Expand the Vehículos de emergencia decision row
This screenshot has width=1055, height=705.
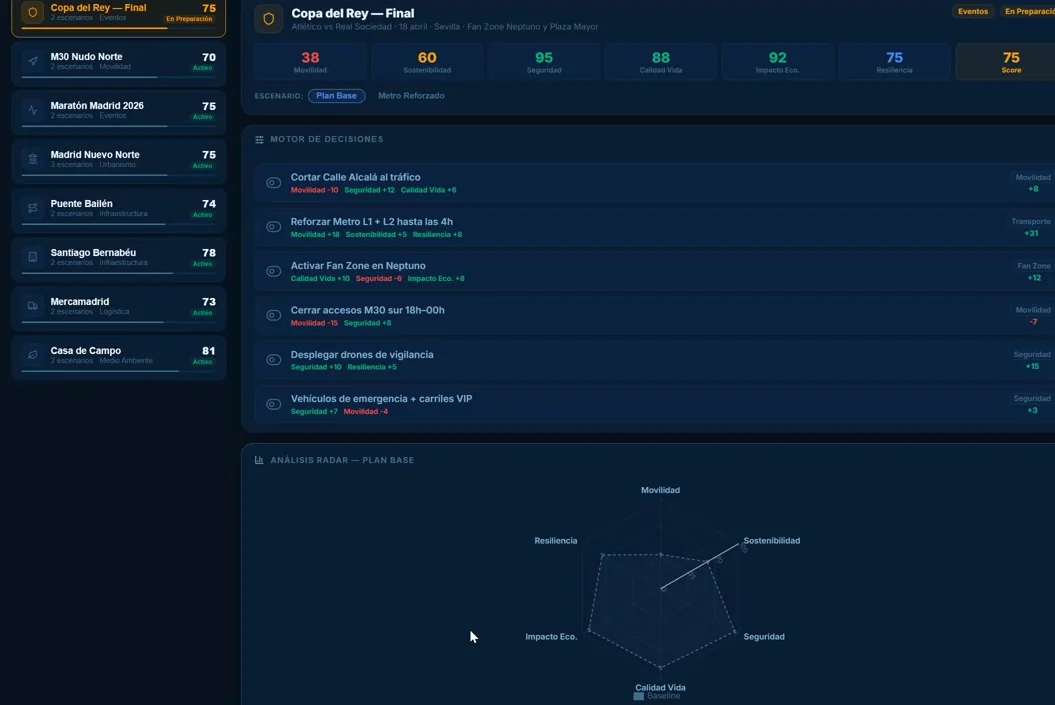(271, 403)
